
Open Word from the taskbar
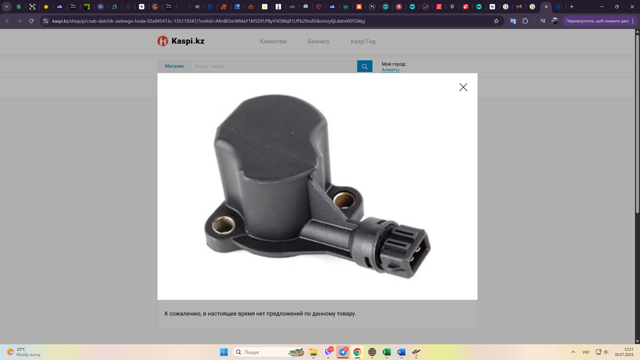point(401,352)
